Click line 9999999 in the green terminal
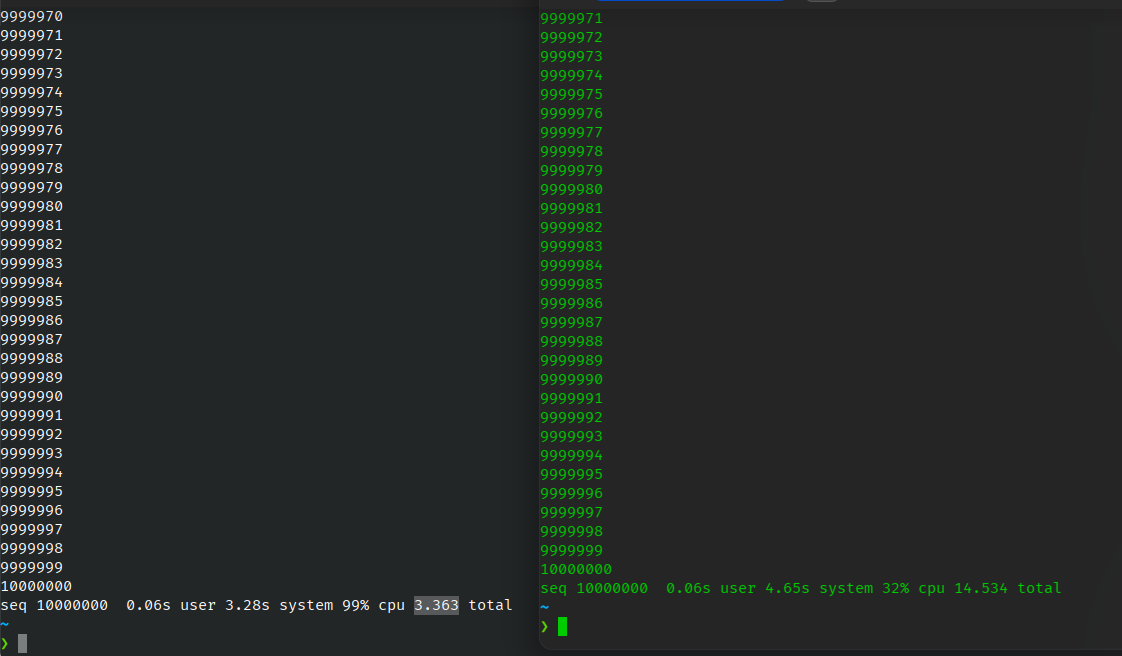Screen dimensions: 1122x656 pos(572,550)
